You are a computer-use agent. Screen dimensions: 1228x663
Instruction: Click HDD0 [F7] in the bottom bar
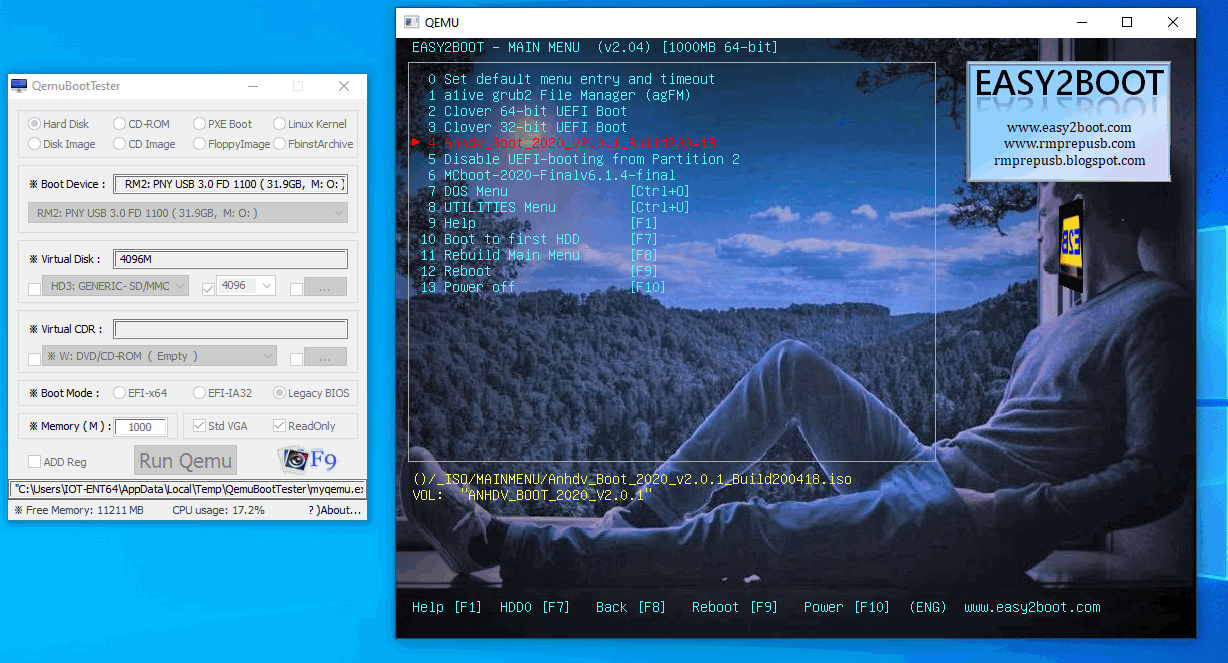tap(535, 607)
